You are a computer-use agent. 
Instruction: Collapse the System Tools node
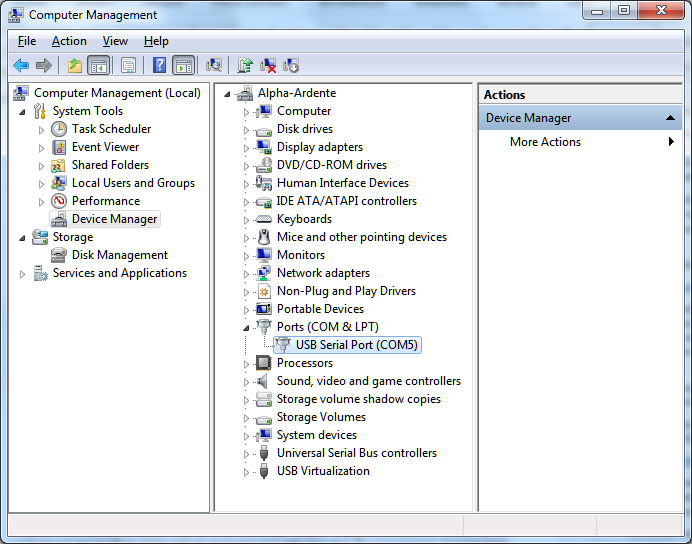22,112
